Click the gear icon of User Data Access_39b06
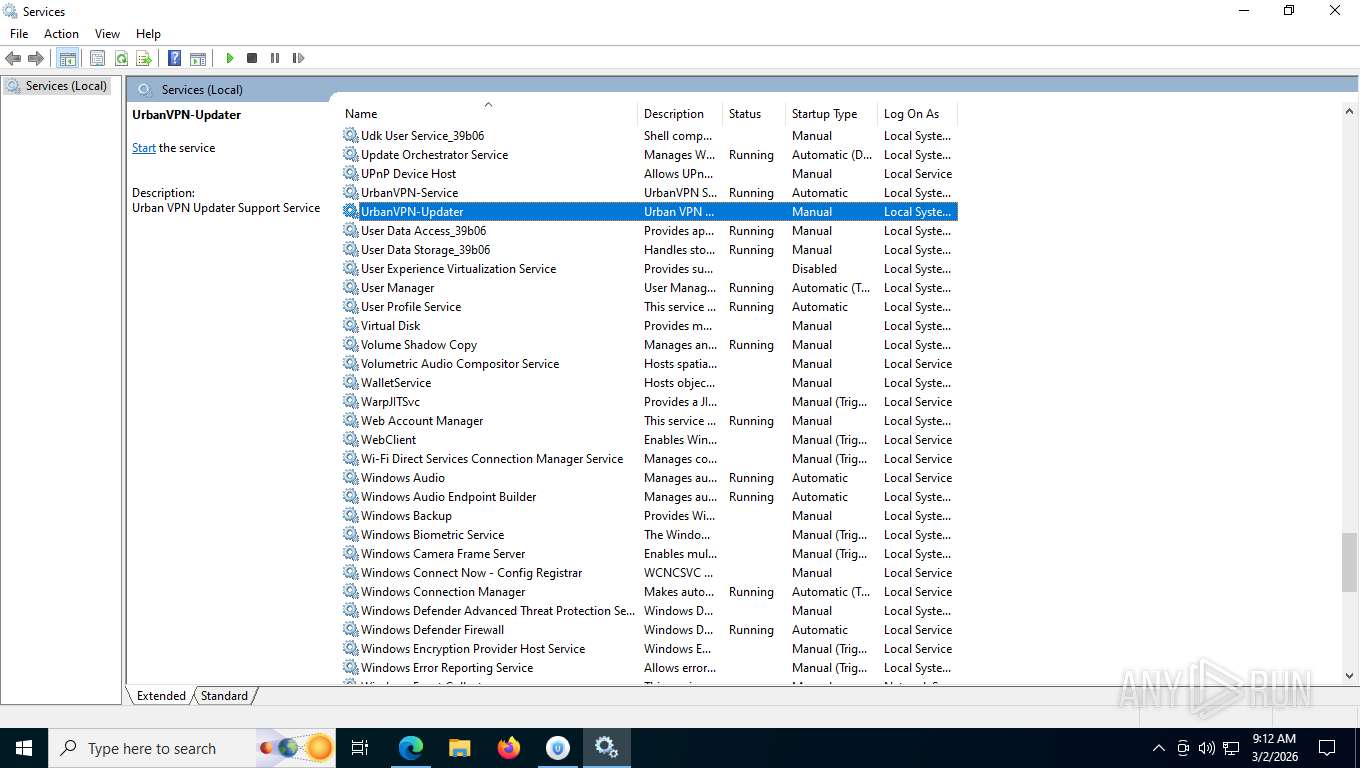This screenshot has width=1360, height=768. (x=350, y=231)
